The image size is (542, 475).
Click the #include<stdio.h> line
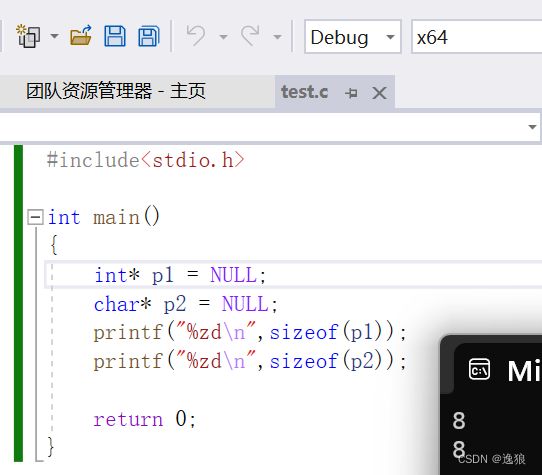[x=145, y=160]
